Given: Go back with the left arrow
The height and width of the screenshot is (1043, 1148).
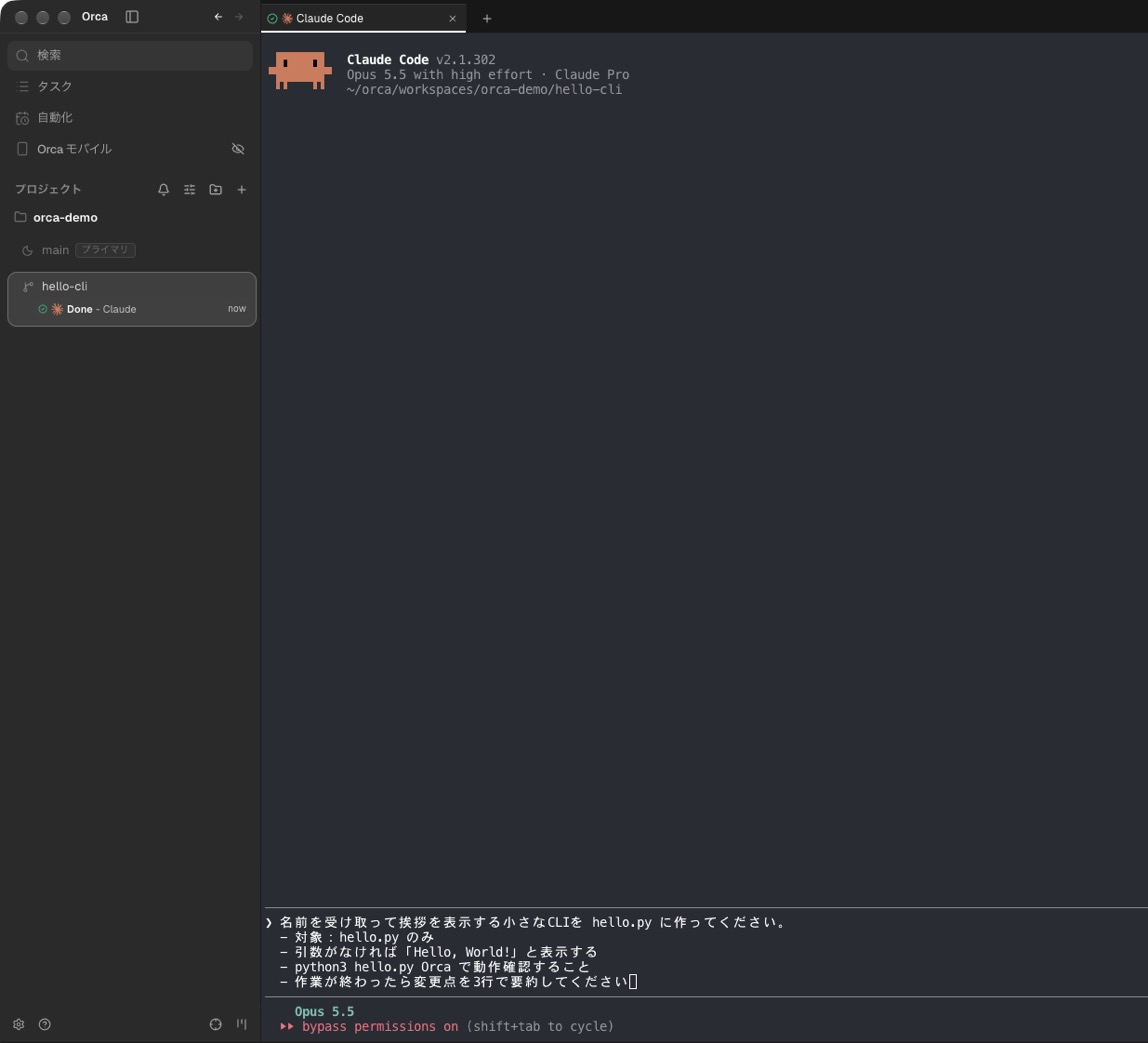Looking at the screenshot, I should [x=218, y=17].
